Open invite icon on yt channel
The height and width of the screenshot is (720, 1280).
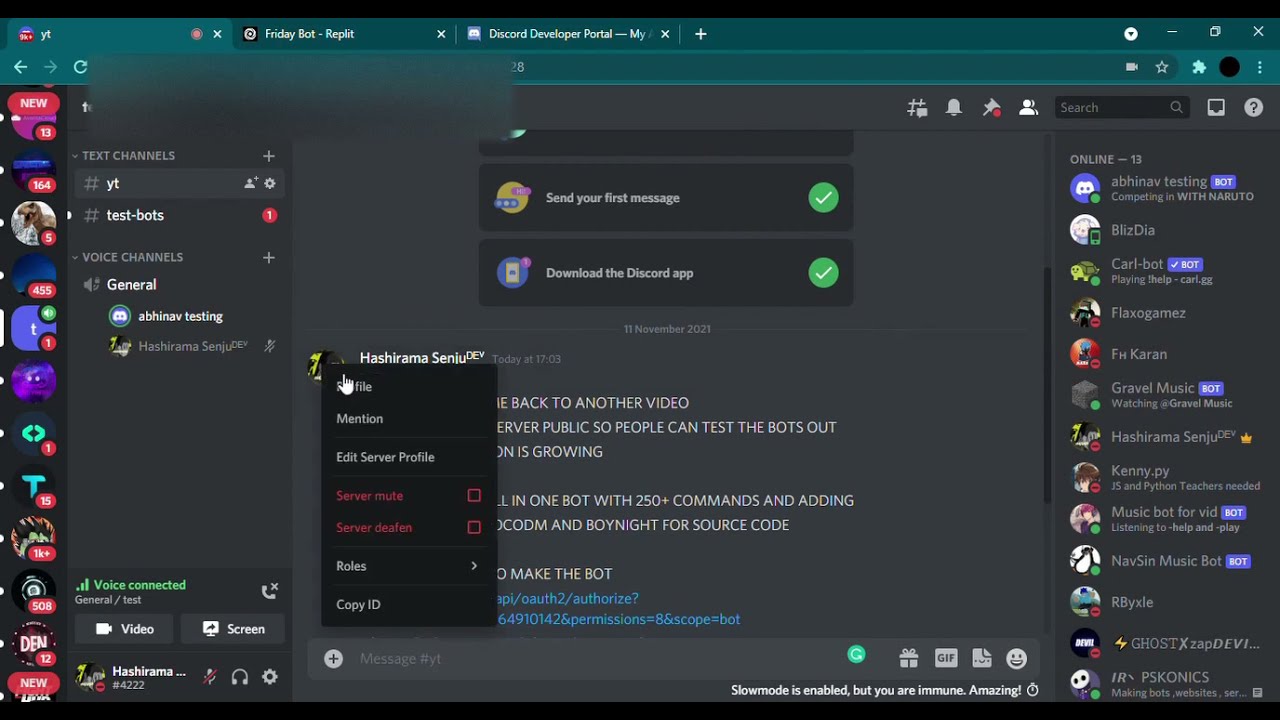point(250,184)
